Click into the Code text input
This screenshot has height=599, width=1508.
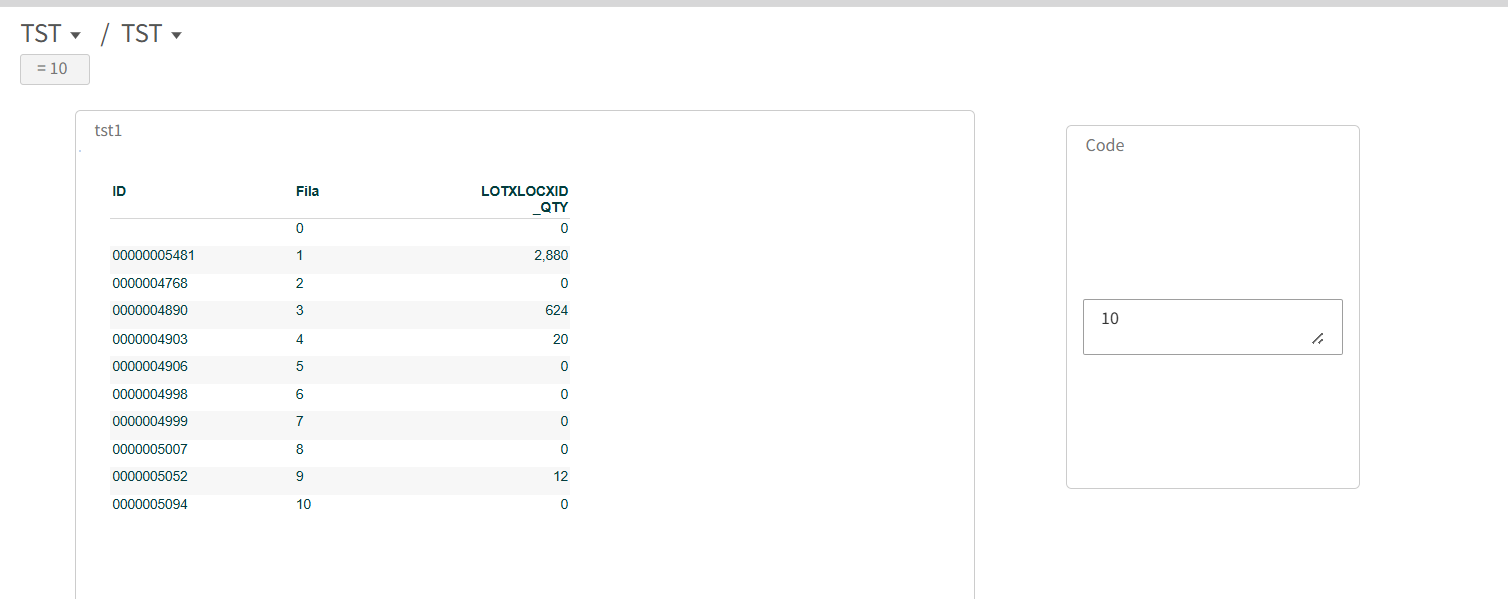[x=1212, y=326]
